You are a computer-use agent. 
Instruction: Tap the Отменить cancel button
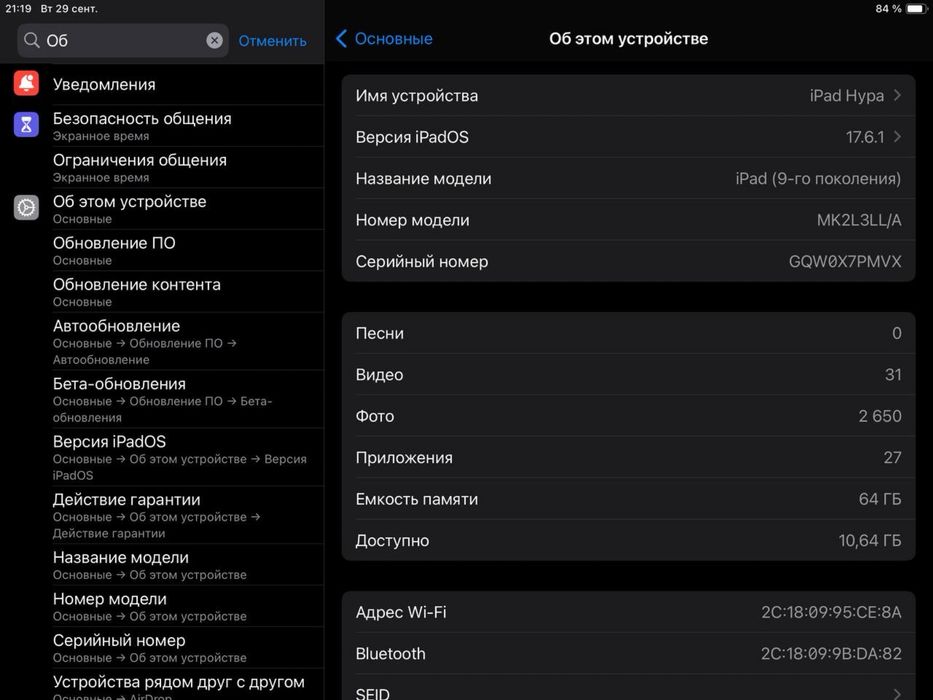click(x=273, y=40)
